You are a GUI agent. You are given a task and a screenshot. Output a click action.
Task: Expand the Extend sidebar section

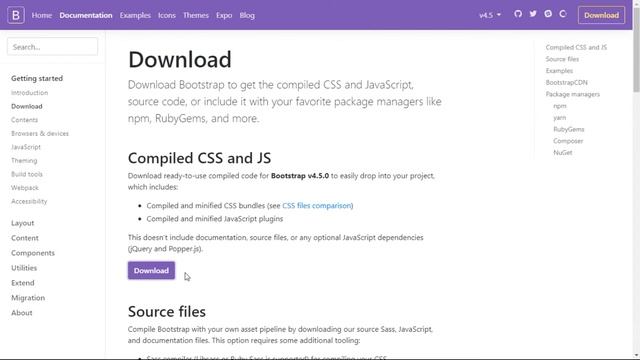click(x=22, y=283)
